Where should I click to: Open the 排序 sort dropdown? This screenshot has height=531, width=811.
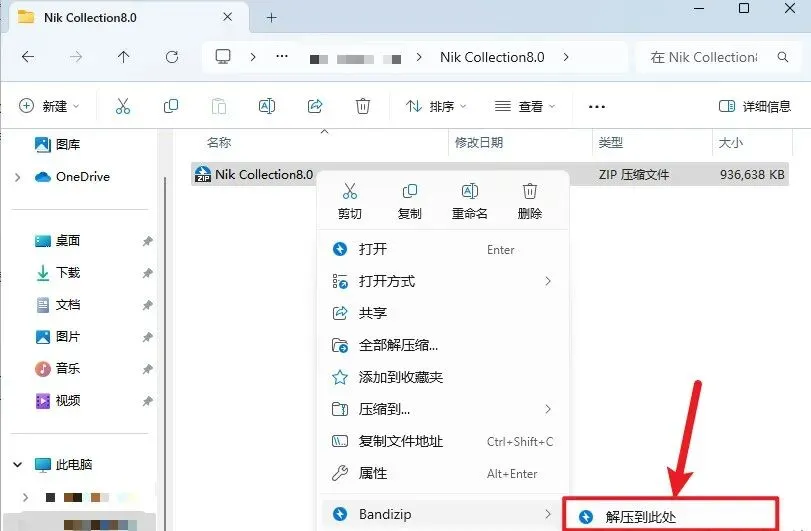pyautogui.click(x=436, y=106)
